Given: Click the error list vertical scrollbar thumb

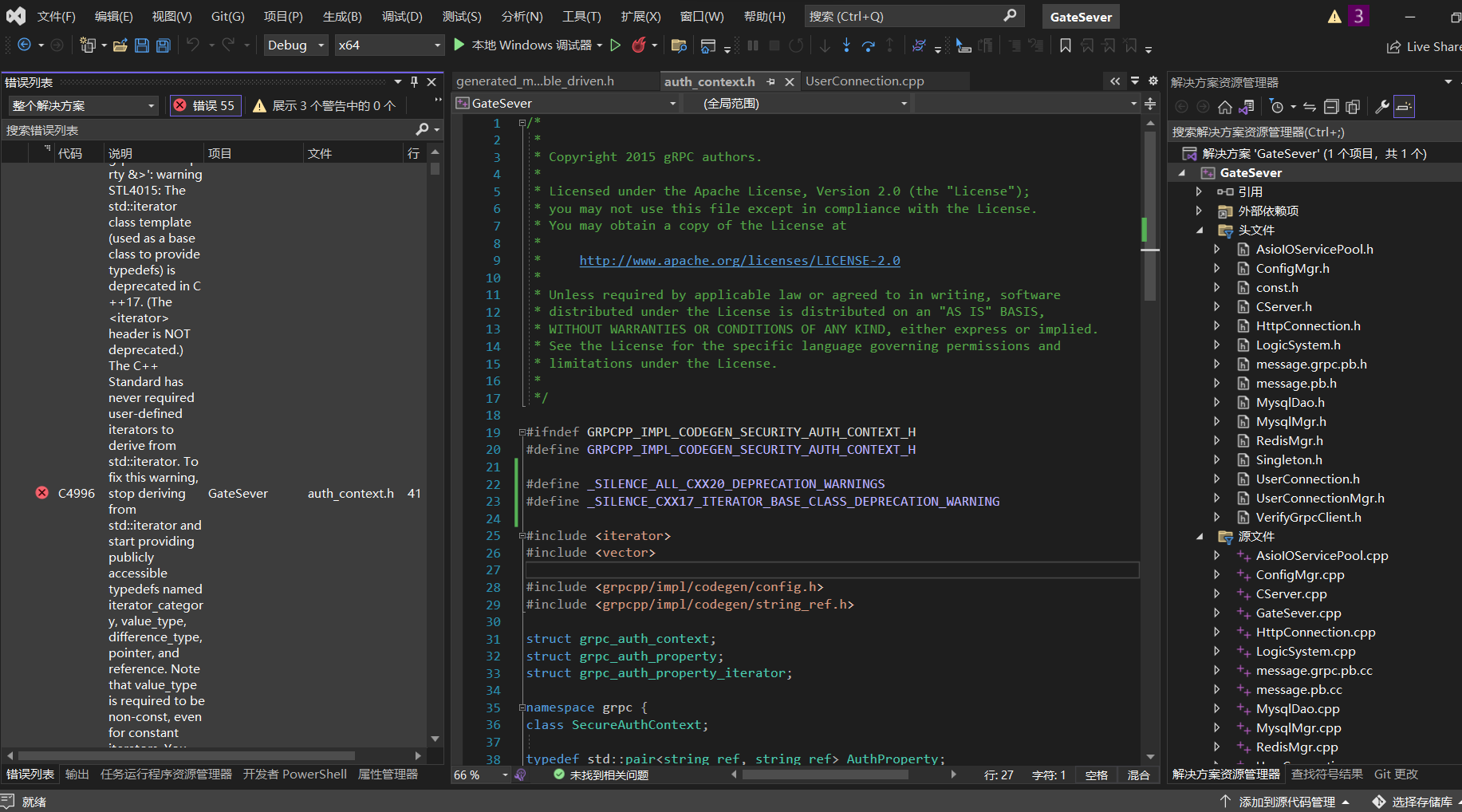Looking at the screenshot, I should pos(435,168).
